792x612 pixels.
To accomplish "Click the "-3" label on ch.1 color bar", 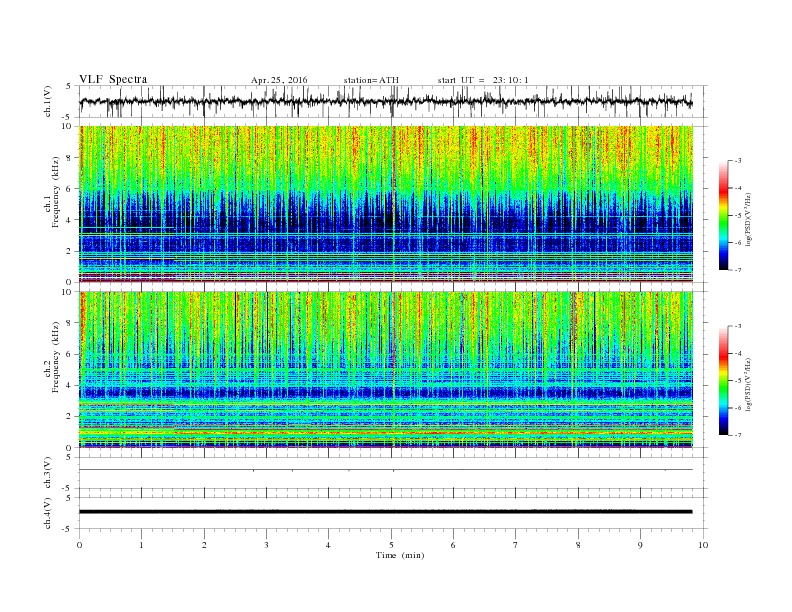I will coord(737,161).
